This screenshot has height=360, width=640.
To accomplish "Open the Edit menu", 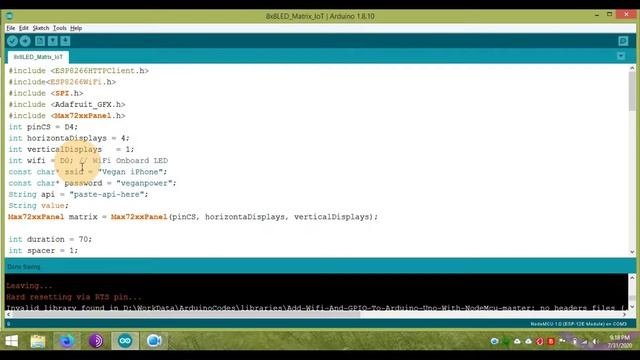I will pos(24,28).
